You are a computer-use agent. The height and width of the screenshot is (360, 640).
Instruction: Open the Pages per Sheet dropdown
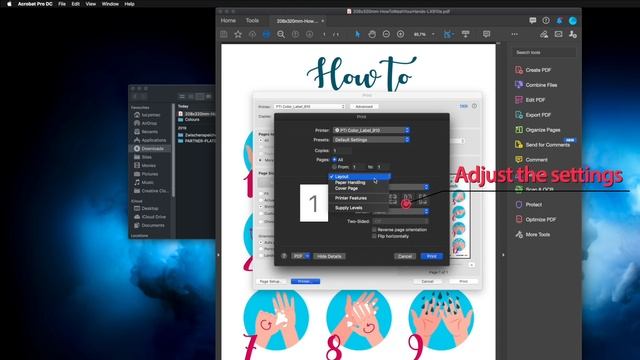(408, 187)
